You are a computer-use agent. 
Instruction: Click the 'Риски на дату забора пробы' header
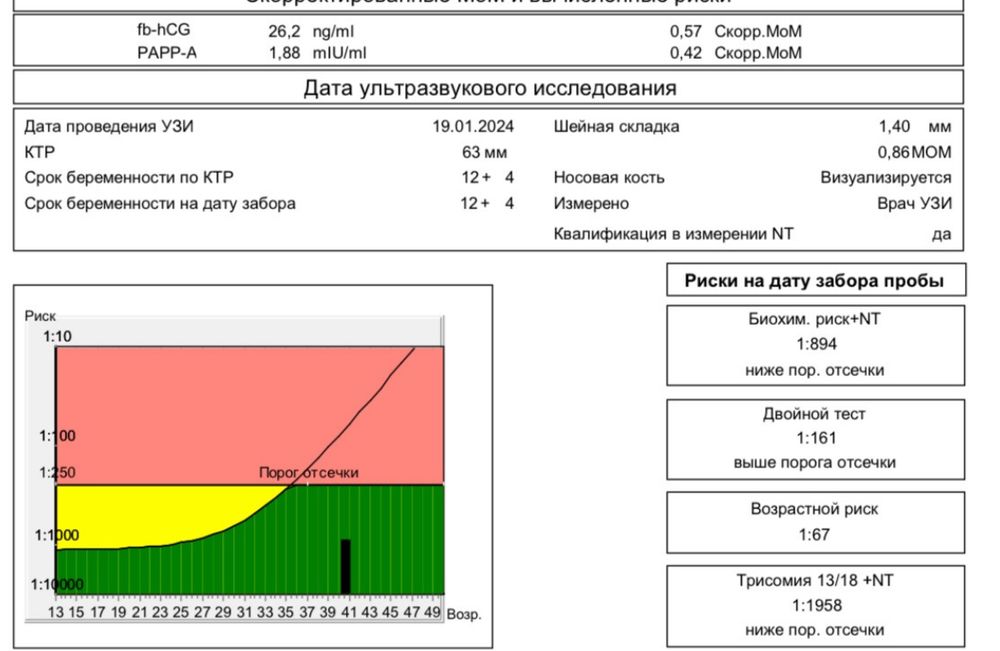click(816, 280)
